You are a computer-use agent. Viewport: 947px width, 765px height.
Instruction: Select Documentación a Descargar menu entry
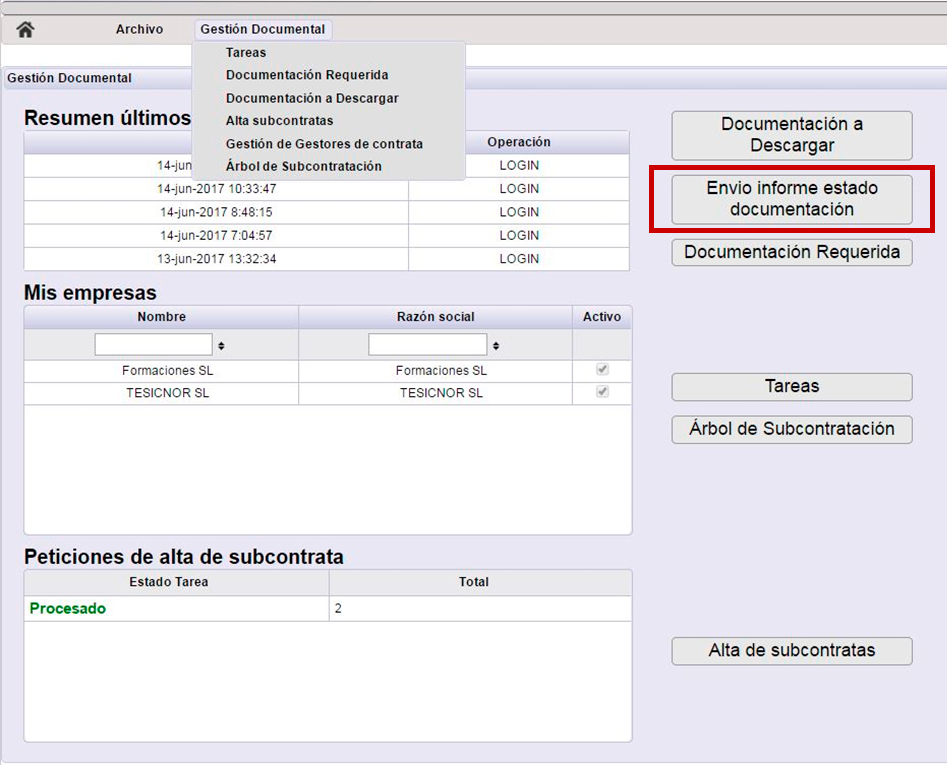312,98
